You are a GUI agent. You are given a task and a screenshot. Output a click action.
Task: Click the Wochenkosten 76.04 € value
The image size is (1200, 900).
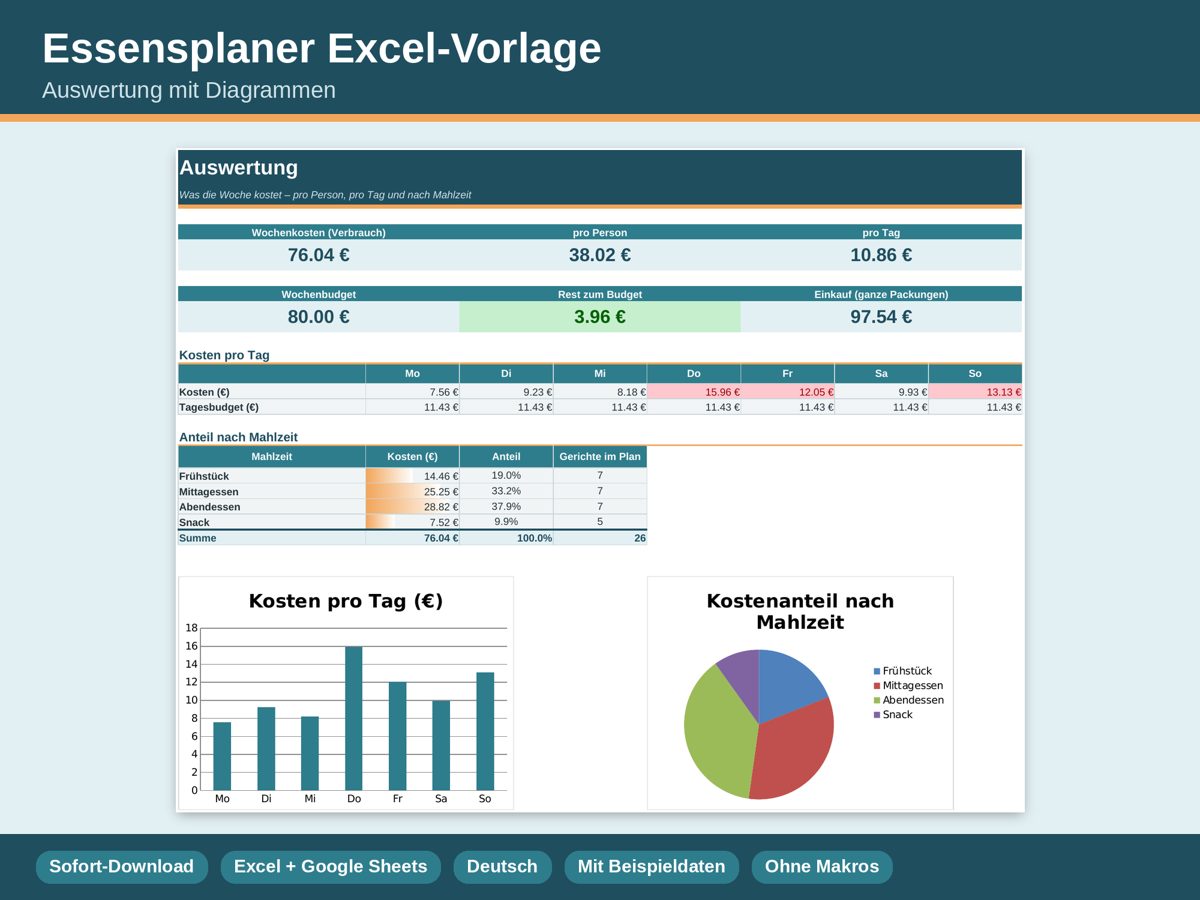[319, 255]
